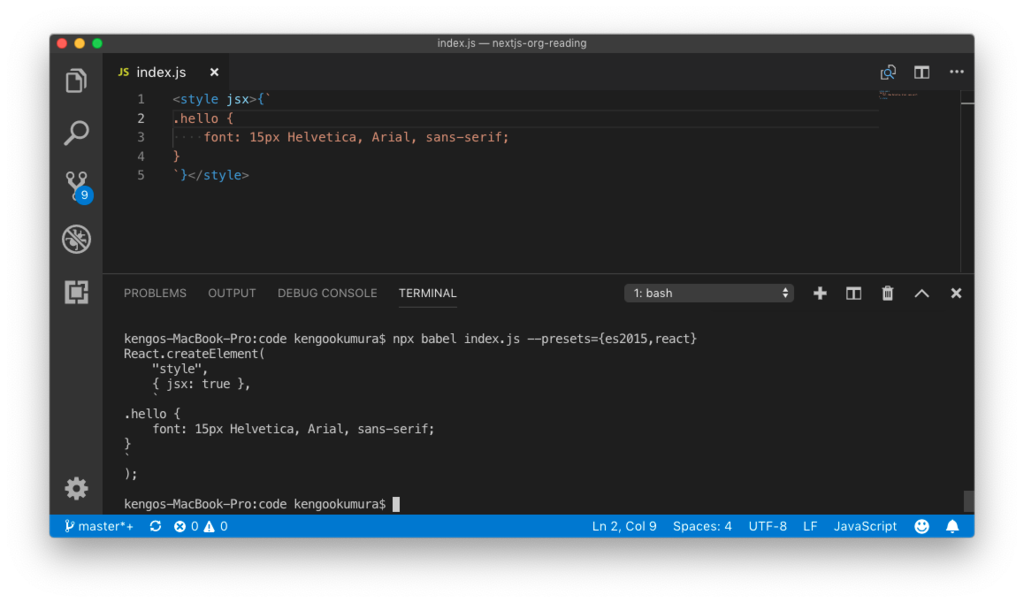The image size is (1024, 603).
Task: Change indentation via 'Spaces: 4'
Action: point(702,527)
